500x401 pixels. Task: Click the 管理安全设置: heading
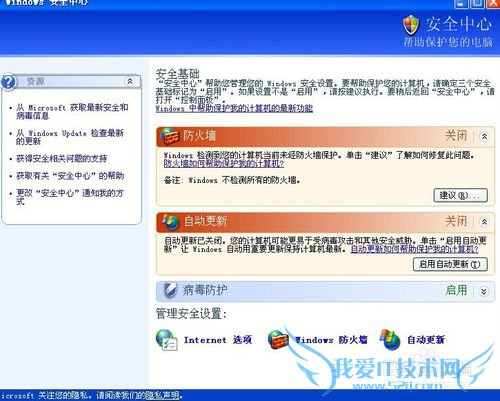coord(191,314)
